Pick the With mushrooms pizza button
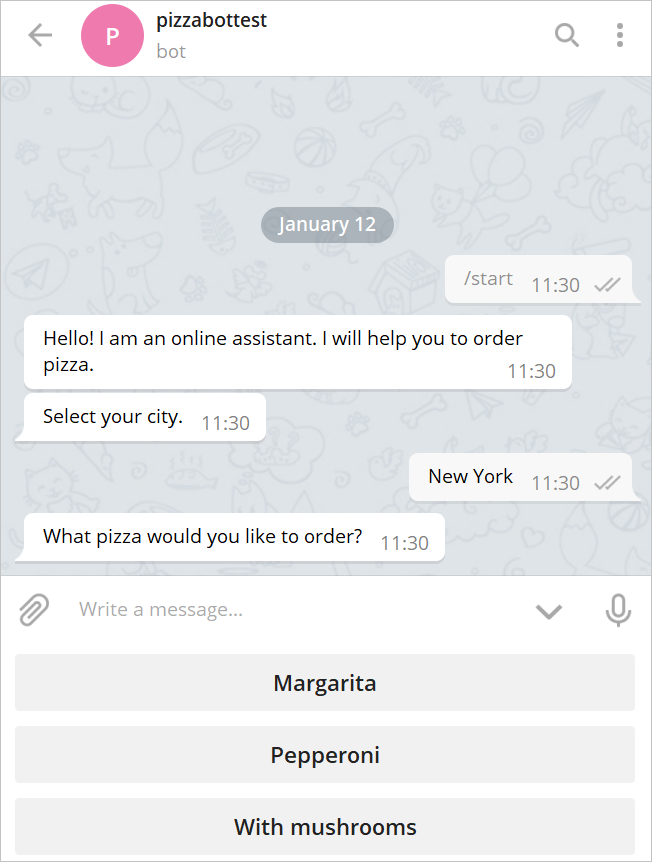The height and width of the screenshot is (862, 652). (x=325, y=827)
